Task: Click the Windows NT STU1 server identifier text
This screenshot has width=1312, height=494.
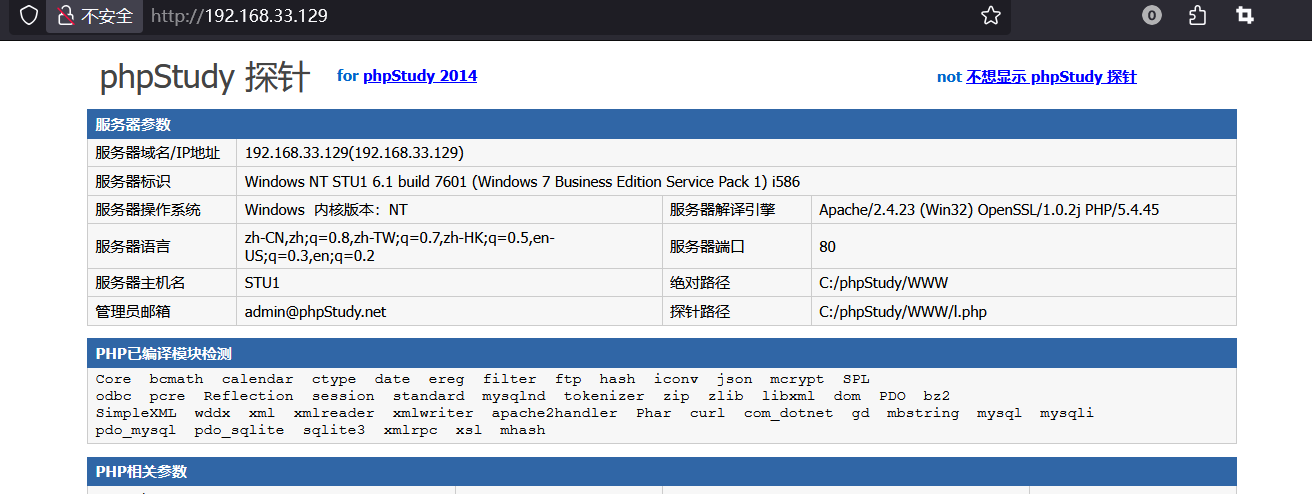Action: [x=521, y=182]
